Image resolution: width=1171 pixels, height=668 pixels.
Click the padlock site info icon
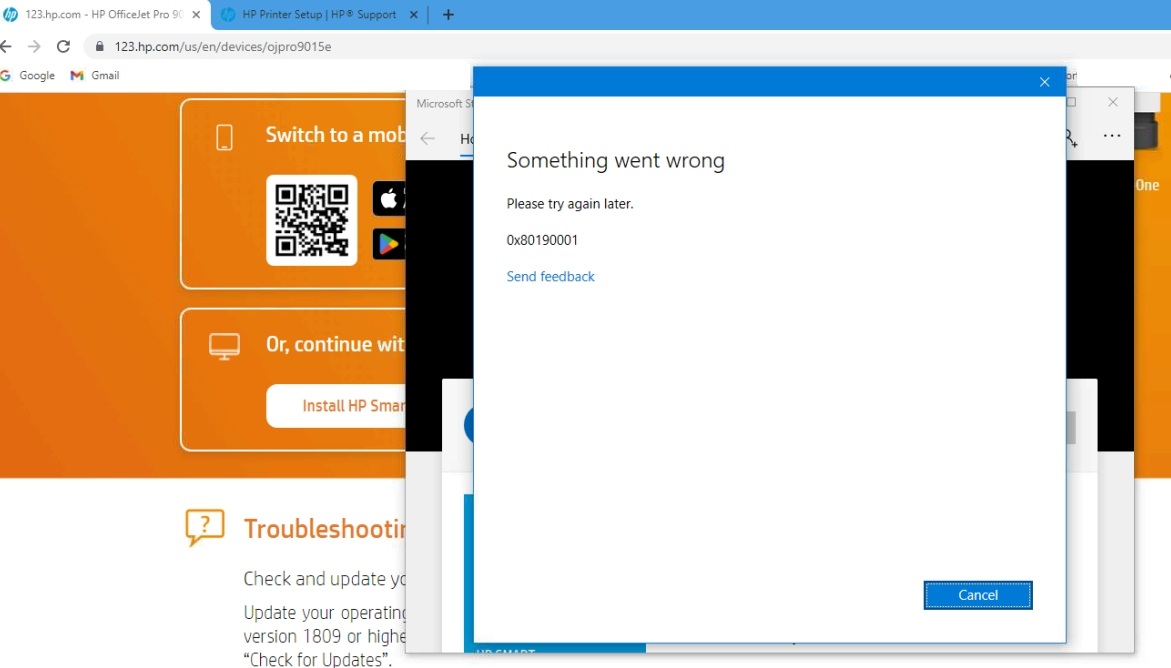click(99, 47)
